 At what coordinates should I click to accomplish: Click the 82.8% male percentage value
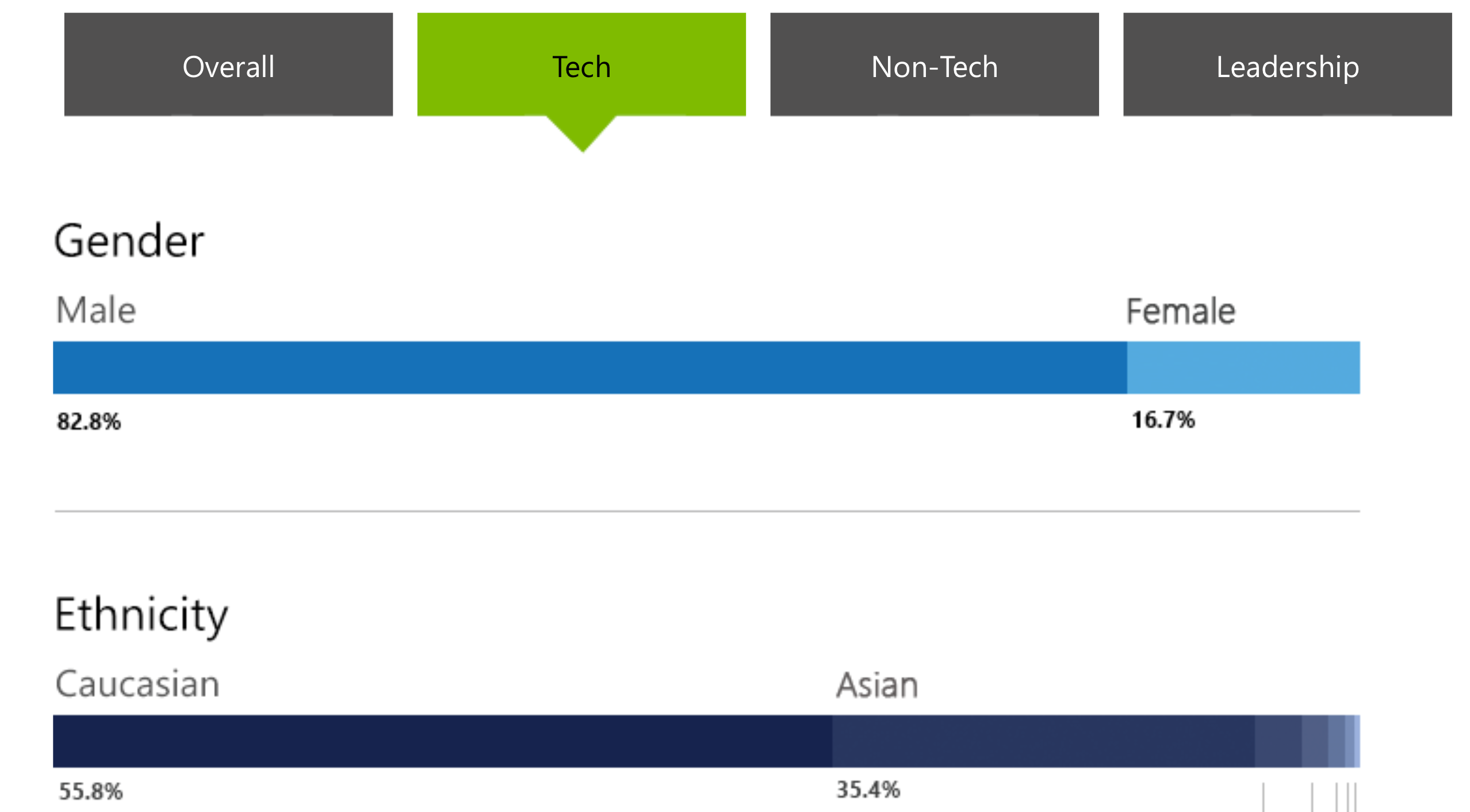point(89,422)
